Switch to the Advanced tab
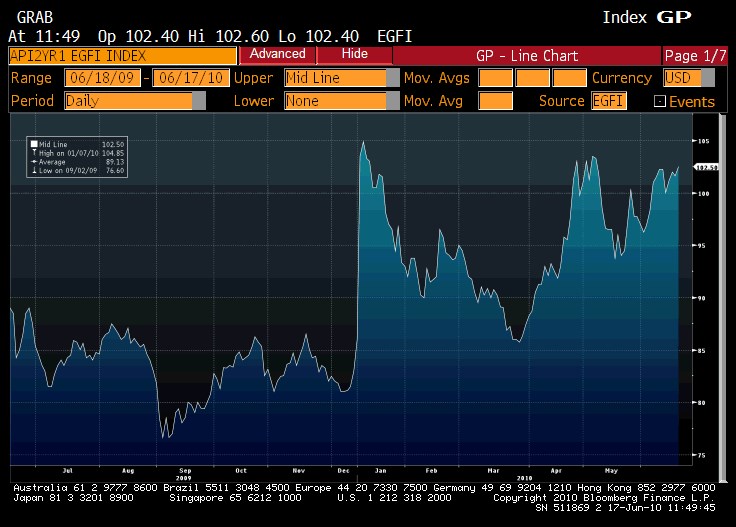The image size is (736, 527). pos(277,54)
